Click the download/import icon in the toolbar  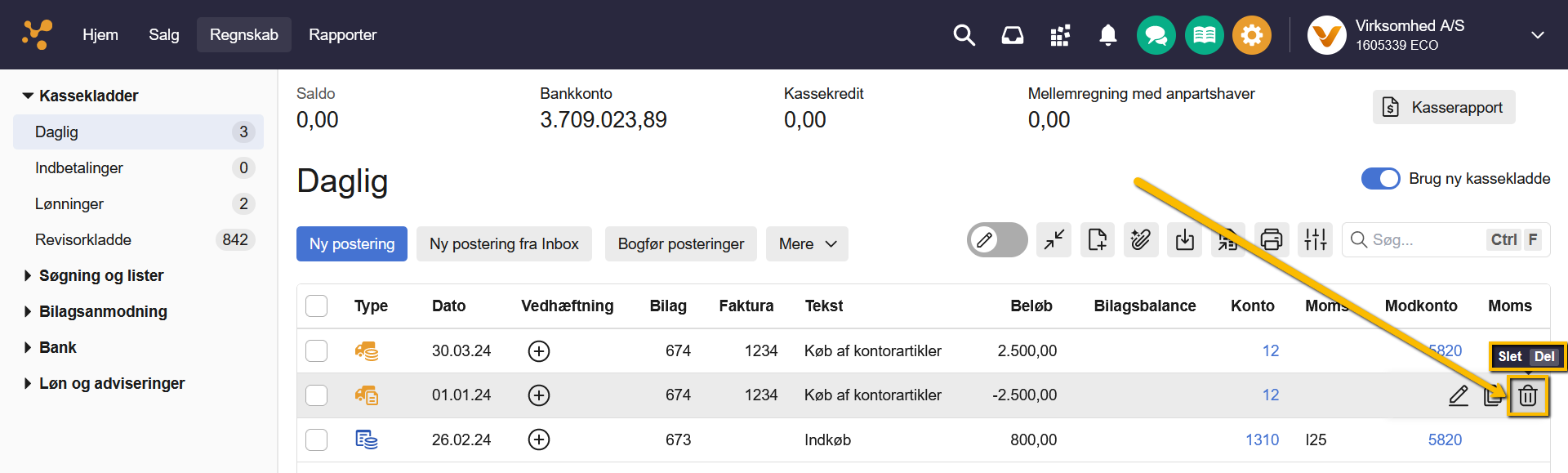(x=1184, y=240)
